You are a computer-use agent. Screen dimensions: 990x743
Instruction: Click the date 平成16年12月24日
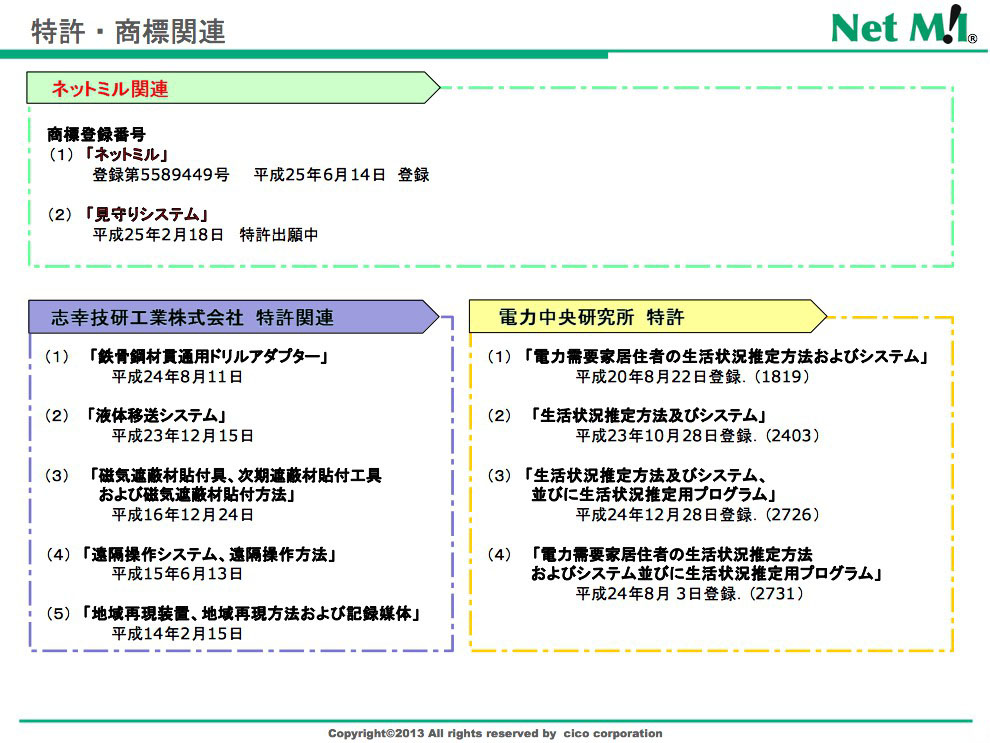pyautogui.click(x=182, y=514)
